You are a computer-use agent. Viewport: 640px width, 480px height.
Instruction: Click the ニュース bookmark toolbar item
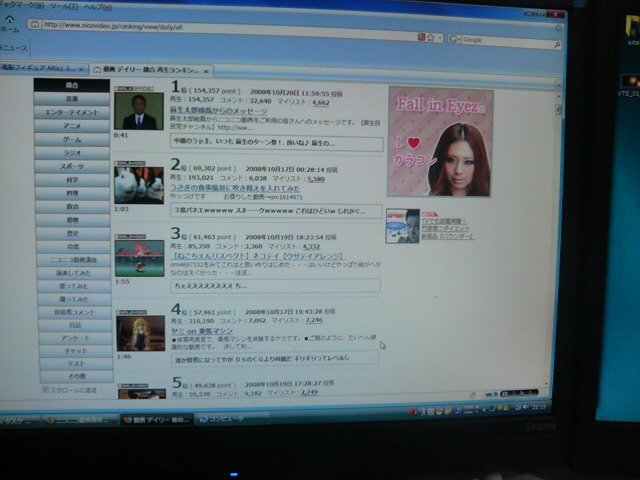(x=13, y=47)
